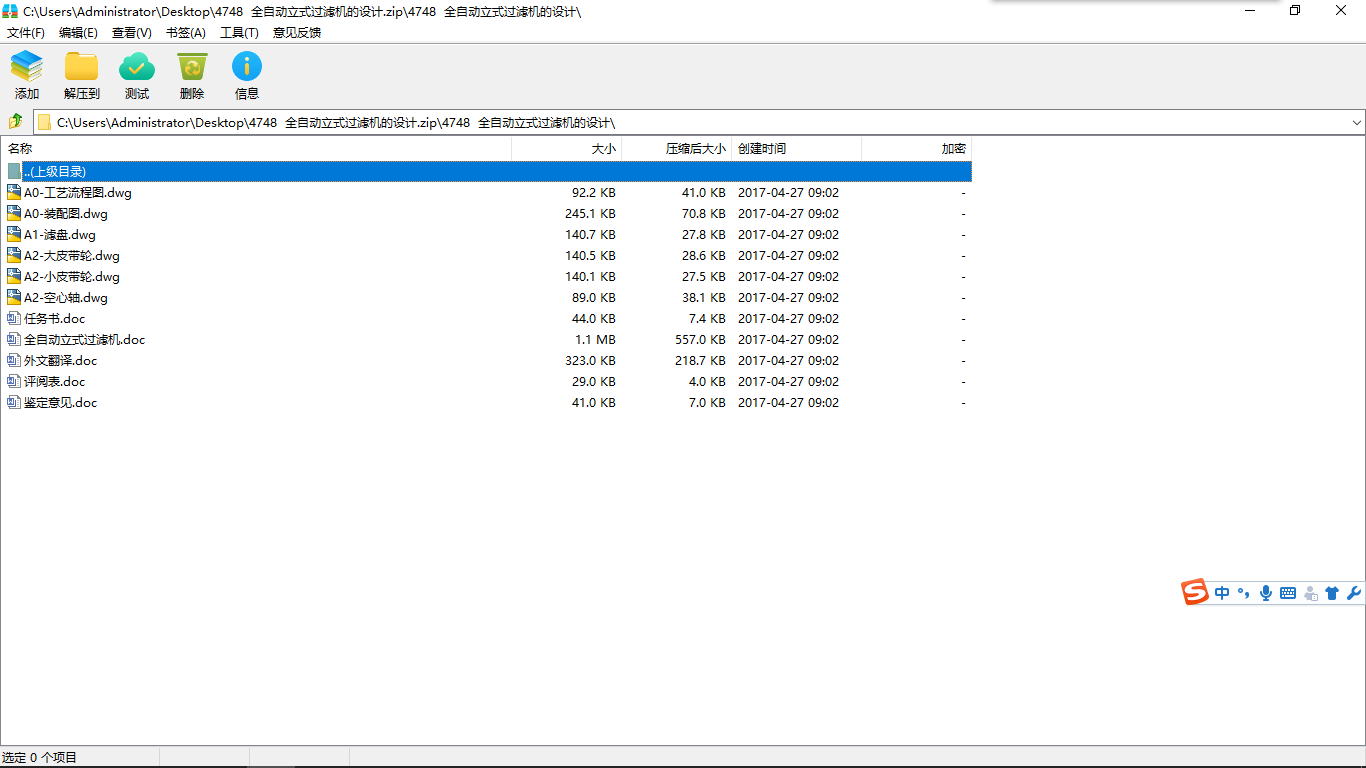Open the 文件(F) menu
The height and width of the screenshot is (768, 1366).
(x=26, y=33)
